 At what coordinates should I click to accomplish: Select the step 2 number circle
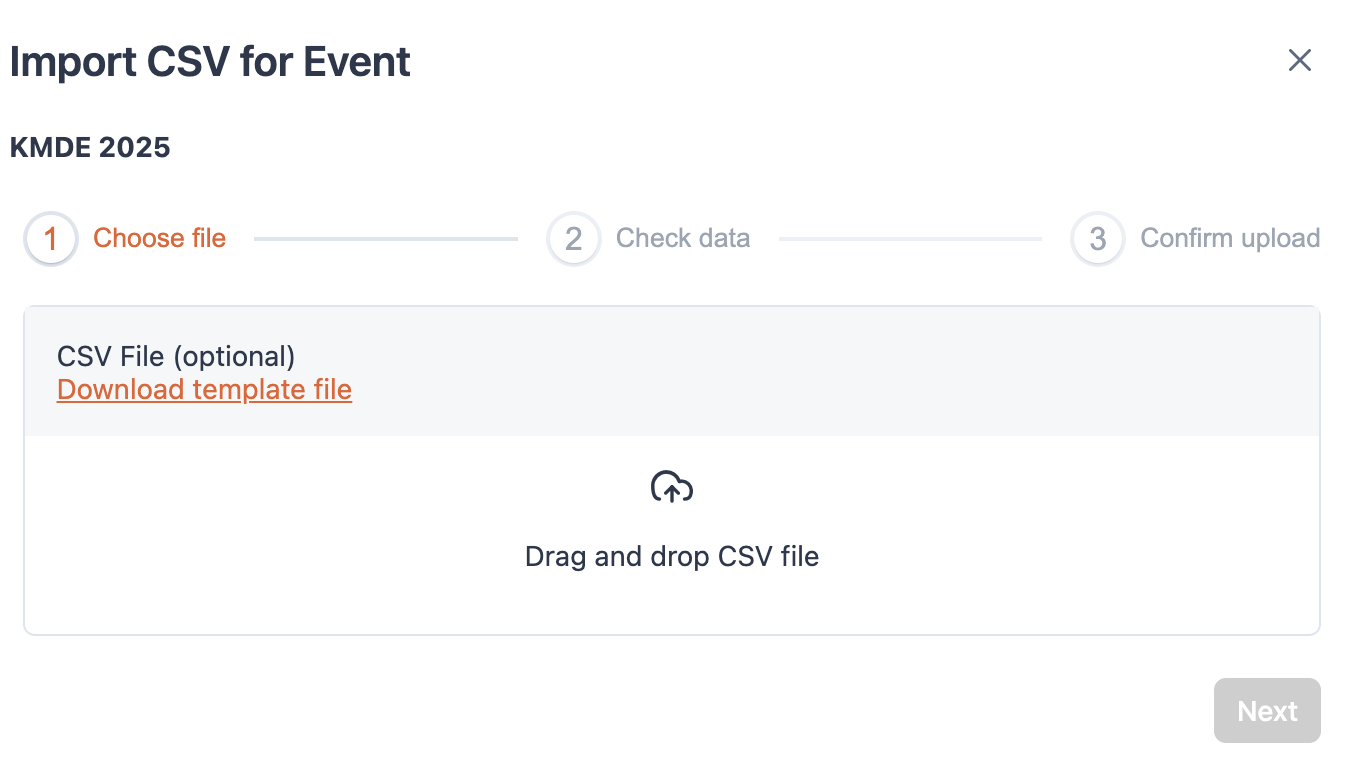pyautogui.click(x=574, y=239)
